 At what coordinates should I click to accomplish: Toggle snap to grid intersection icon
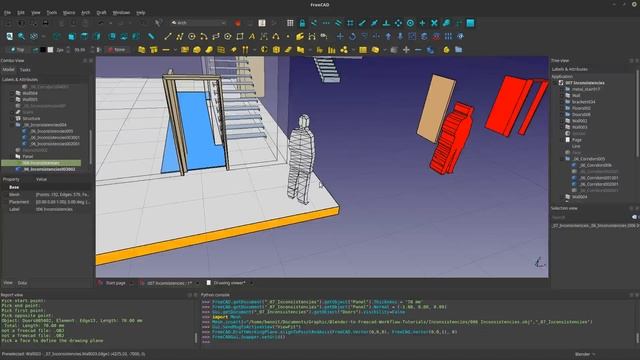[350, 23]
